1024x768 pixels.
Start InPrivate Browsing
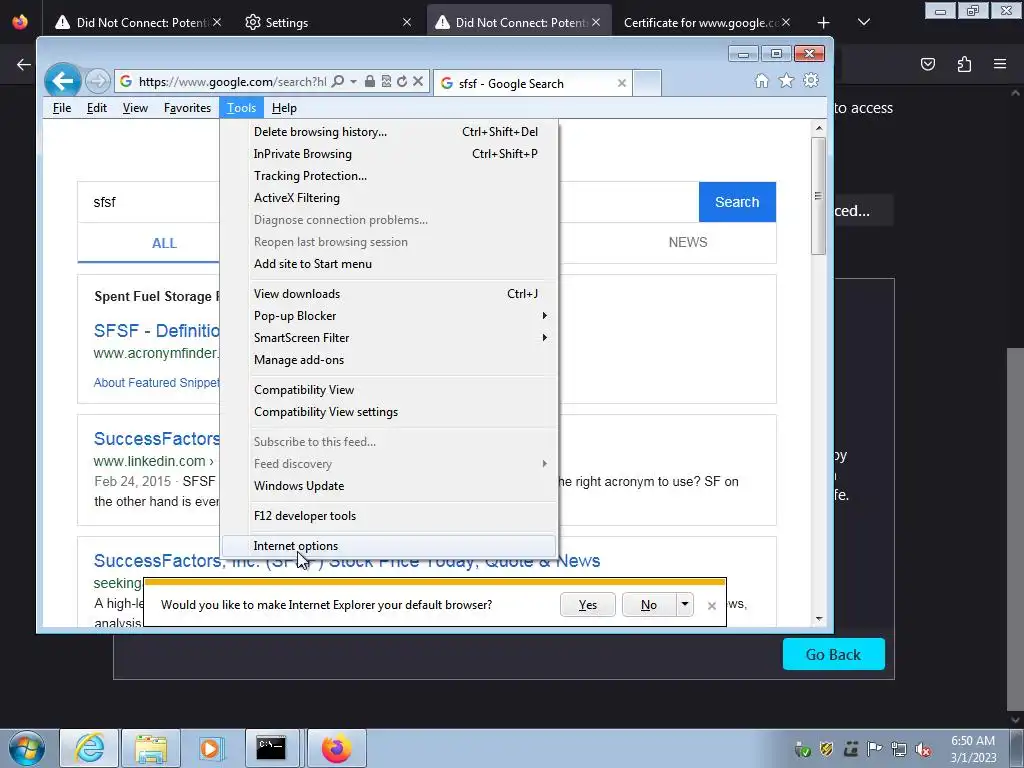point(389,154)
